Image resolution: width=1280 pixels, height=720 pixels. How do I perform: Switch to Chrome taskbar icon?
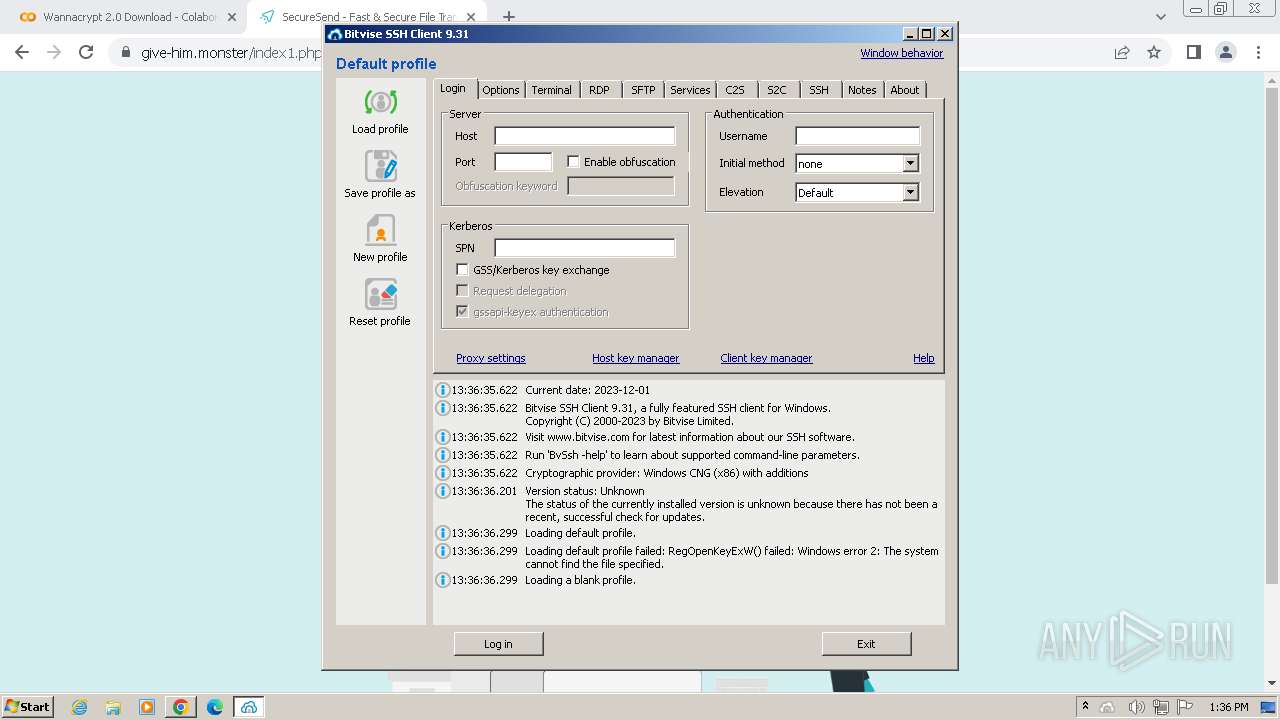(x=181, y=707)
